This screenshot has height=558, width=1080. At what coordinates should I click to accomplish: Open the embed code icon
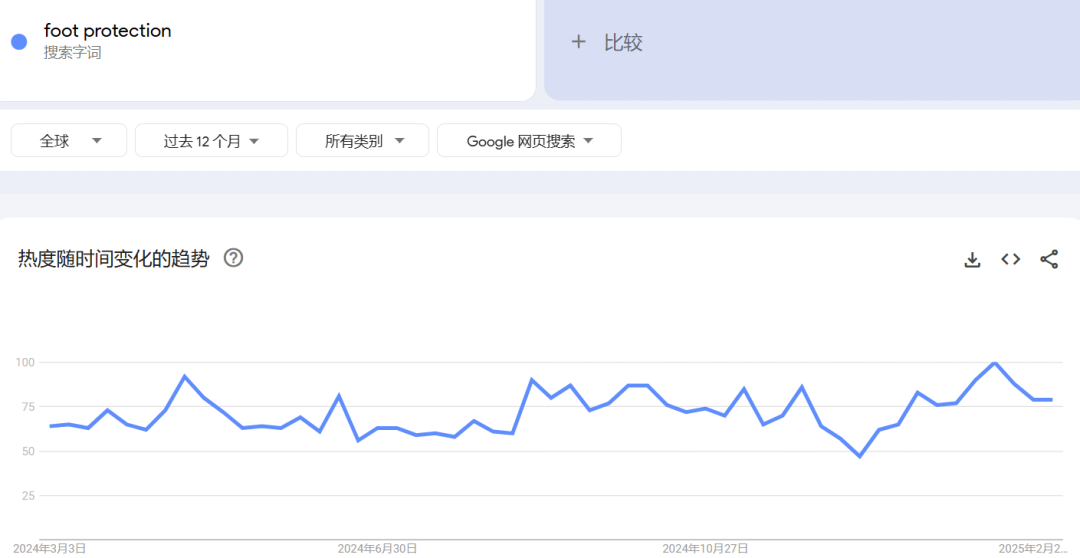(1010, 259)
